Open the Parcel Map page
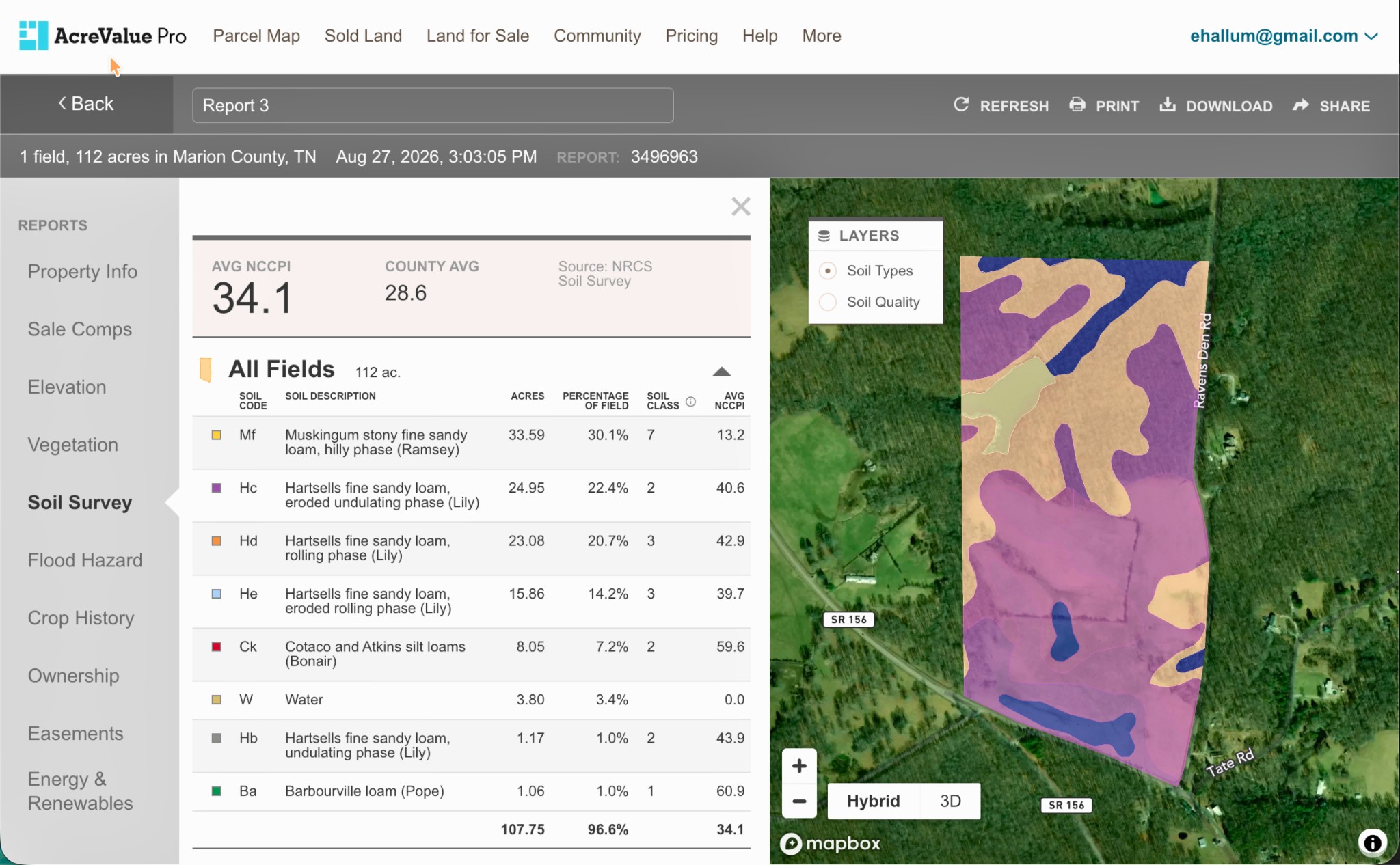 click(256, 36)
